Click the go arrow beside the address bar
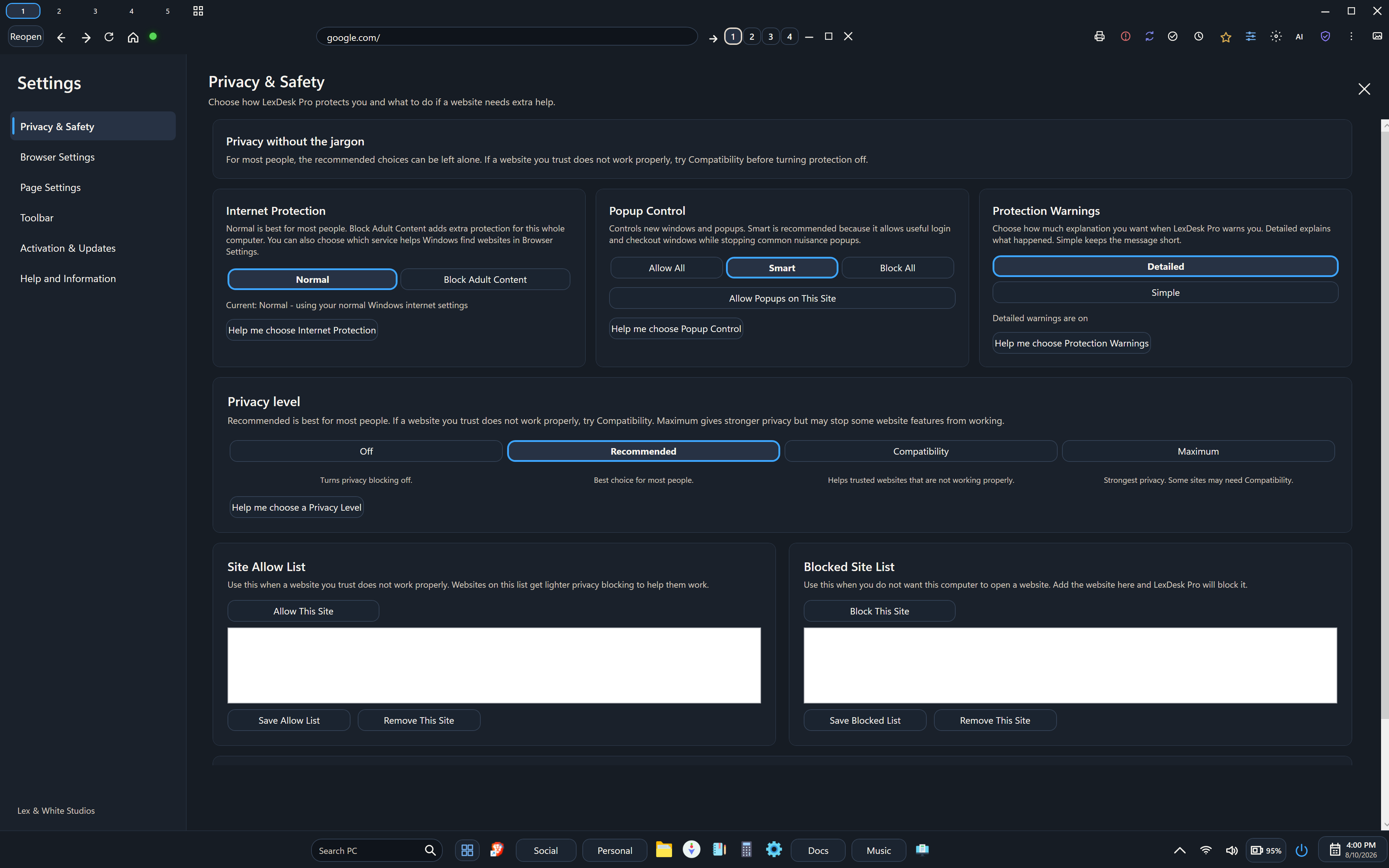Screen dimensions: 1389x868 [x=713, y=38]
